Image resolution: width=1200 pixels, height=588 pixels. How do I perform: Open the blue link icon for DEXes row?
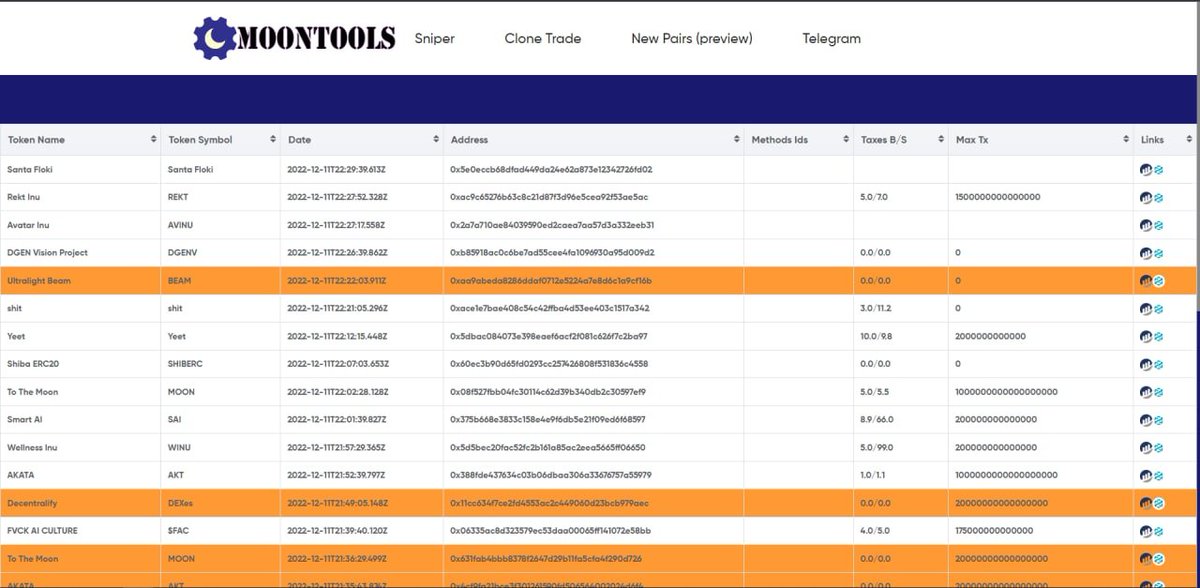click(1158, 503)
